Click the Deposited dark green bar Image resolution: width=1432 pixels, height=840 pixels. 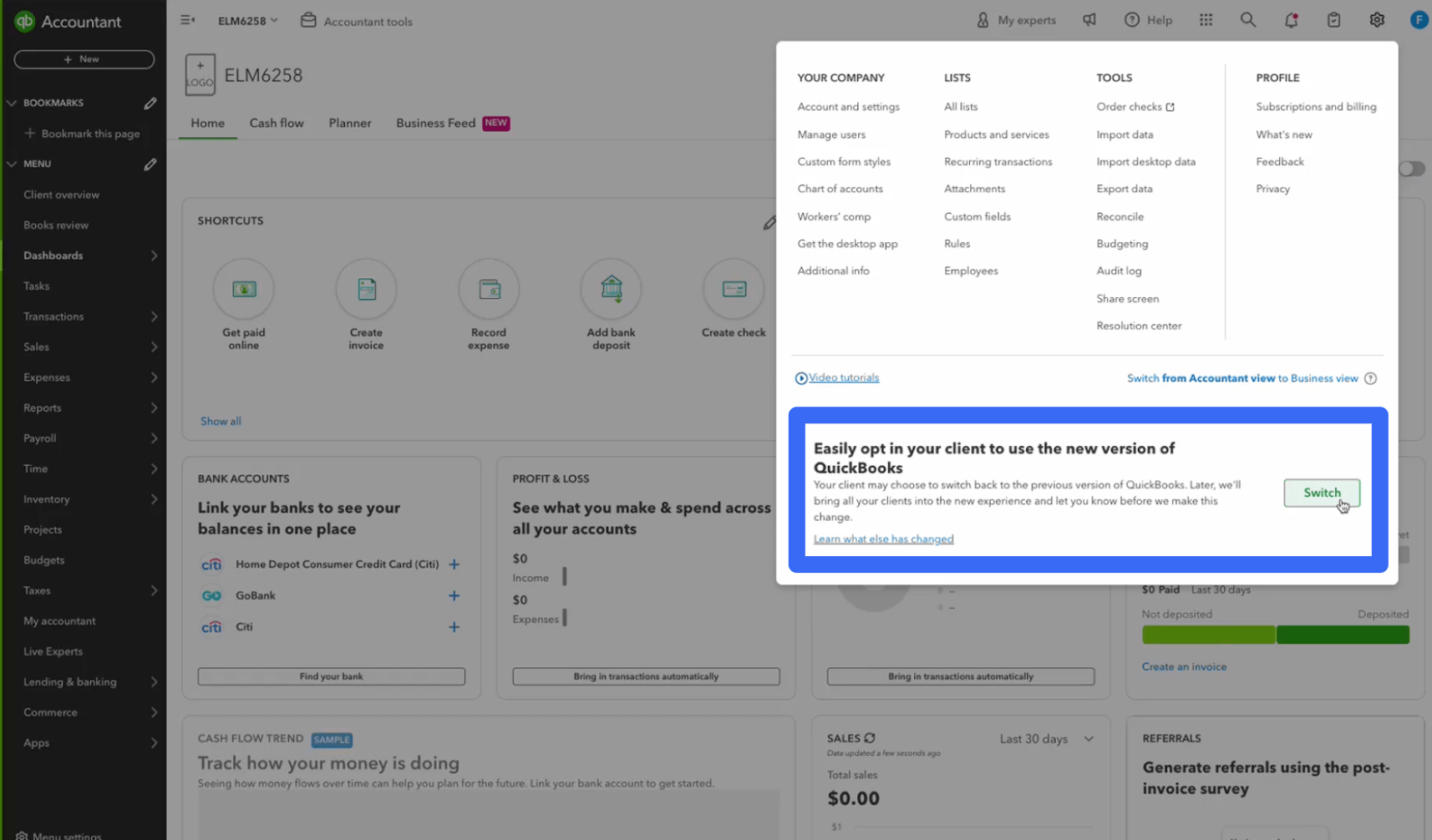pos(1343,635)
